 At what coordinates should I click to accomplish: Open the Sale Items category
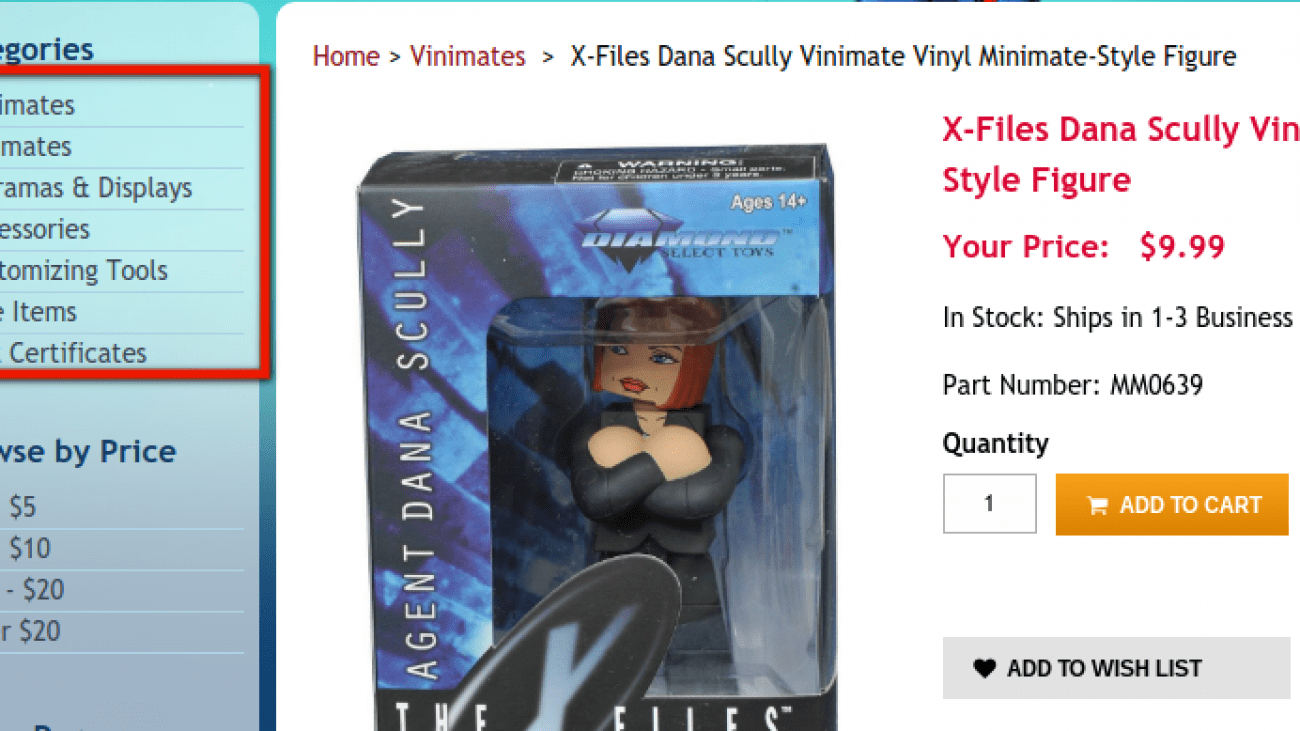[x=38, y=312]
